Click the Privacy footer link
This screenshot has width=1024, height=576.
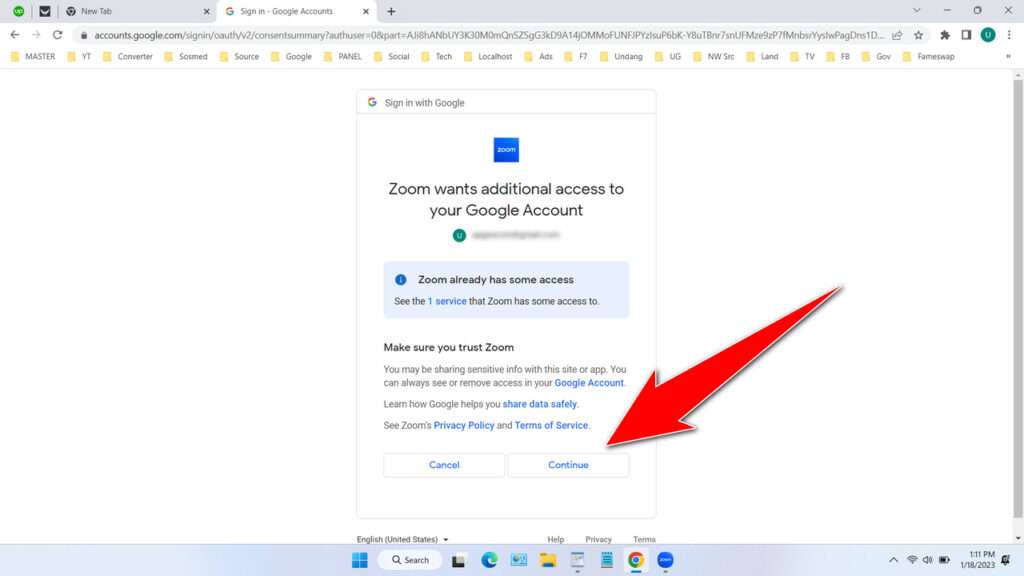pyautogui.click(x=598, y=539)
